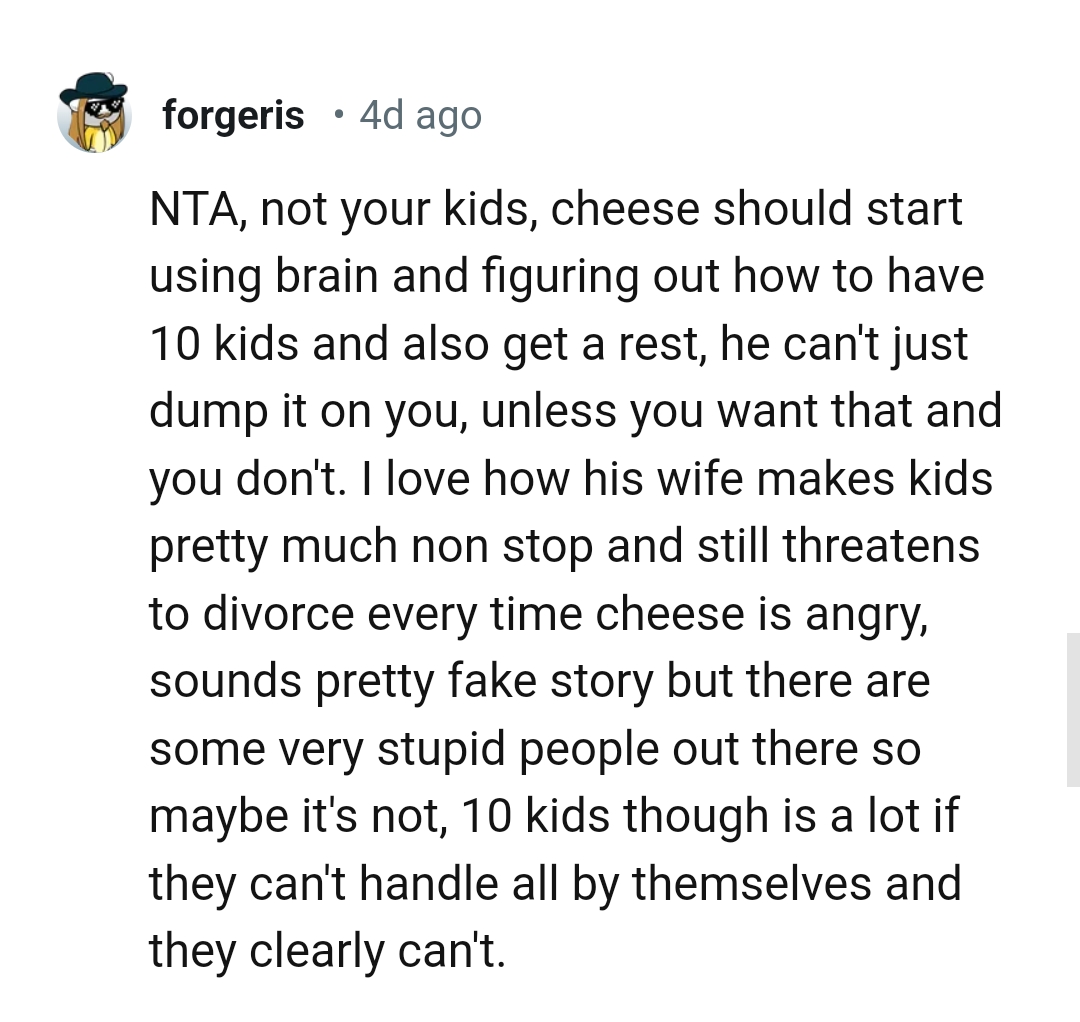Click the hat on the avatar image
Viewport: 1080px width, 1022px height.
coord(95,85)
